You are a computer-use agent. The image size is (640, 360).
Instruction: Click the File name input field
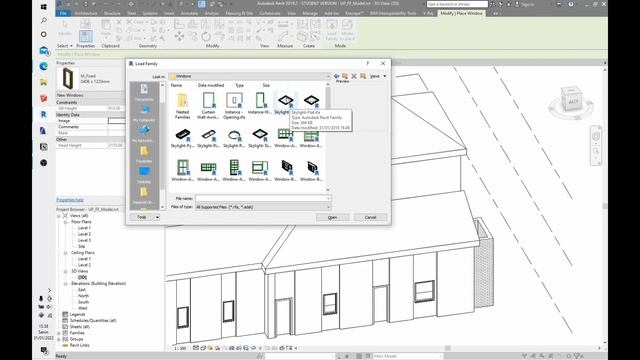263,198
